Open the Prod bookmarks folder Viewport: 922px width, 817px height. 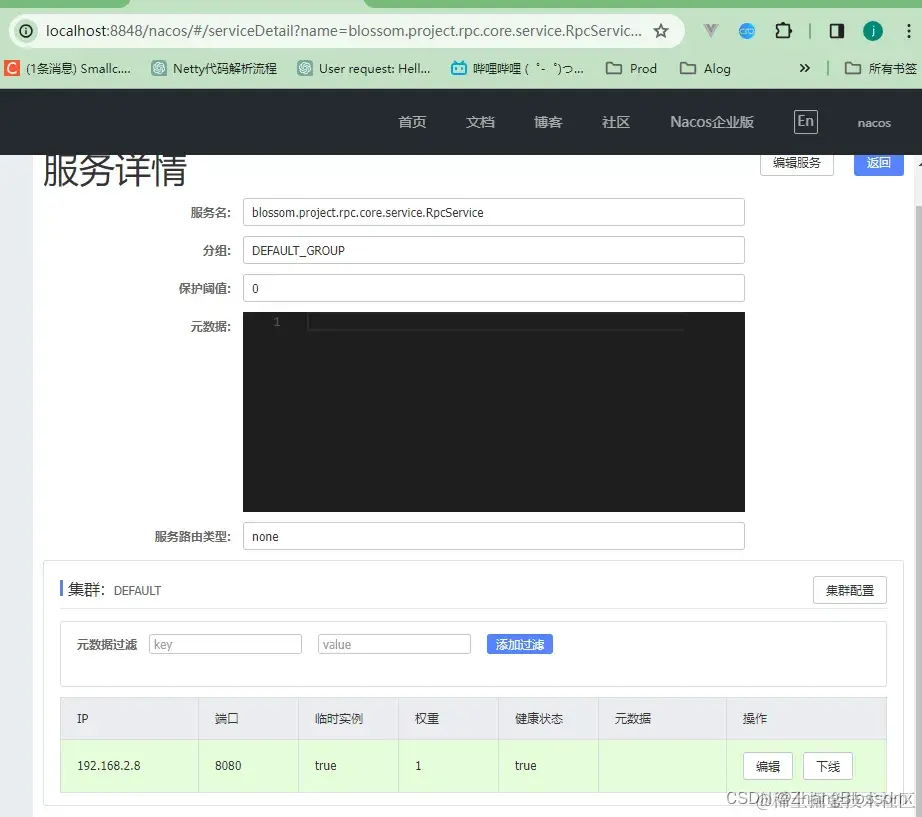coord(631,68)
